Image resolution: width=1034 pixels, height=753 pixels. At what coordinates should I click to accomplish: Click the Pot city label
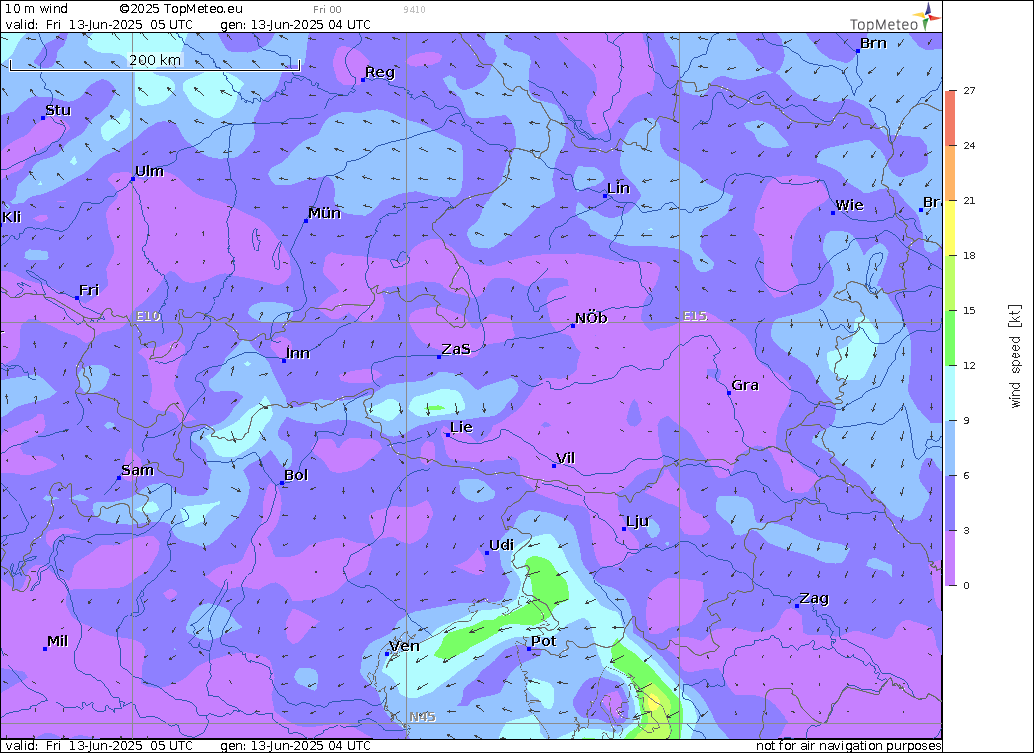(543, 641)
